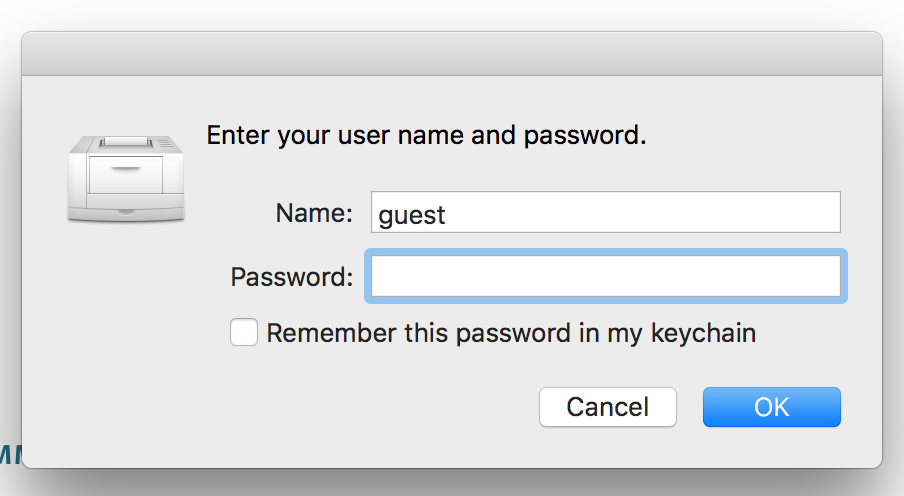Click the top panel of the printer icon
Viewport: 904px width, 496px height.
pos(128,144)
